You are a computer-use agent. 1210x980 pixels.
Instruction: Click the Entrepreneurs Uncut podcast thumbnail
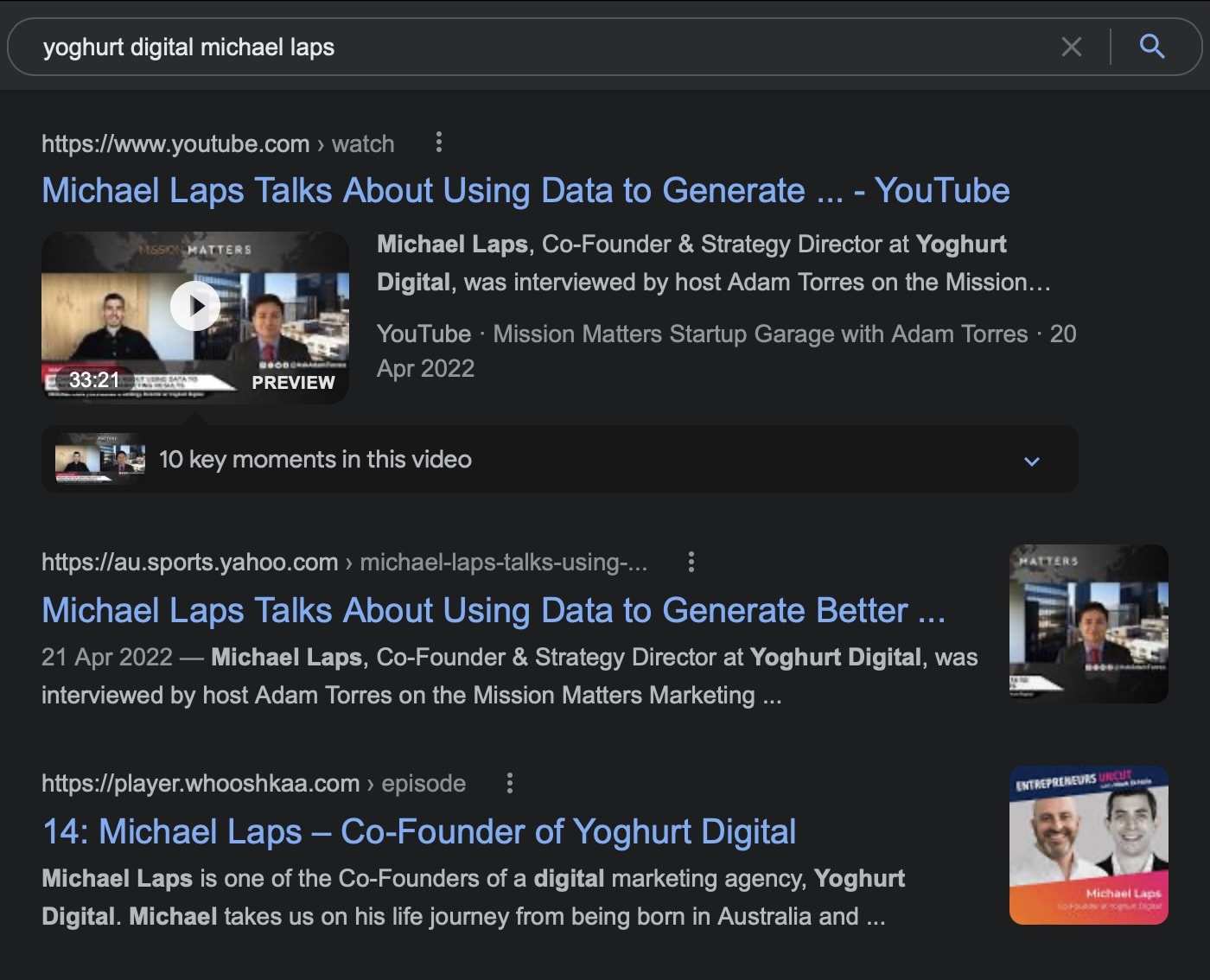(1089, 845)
